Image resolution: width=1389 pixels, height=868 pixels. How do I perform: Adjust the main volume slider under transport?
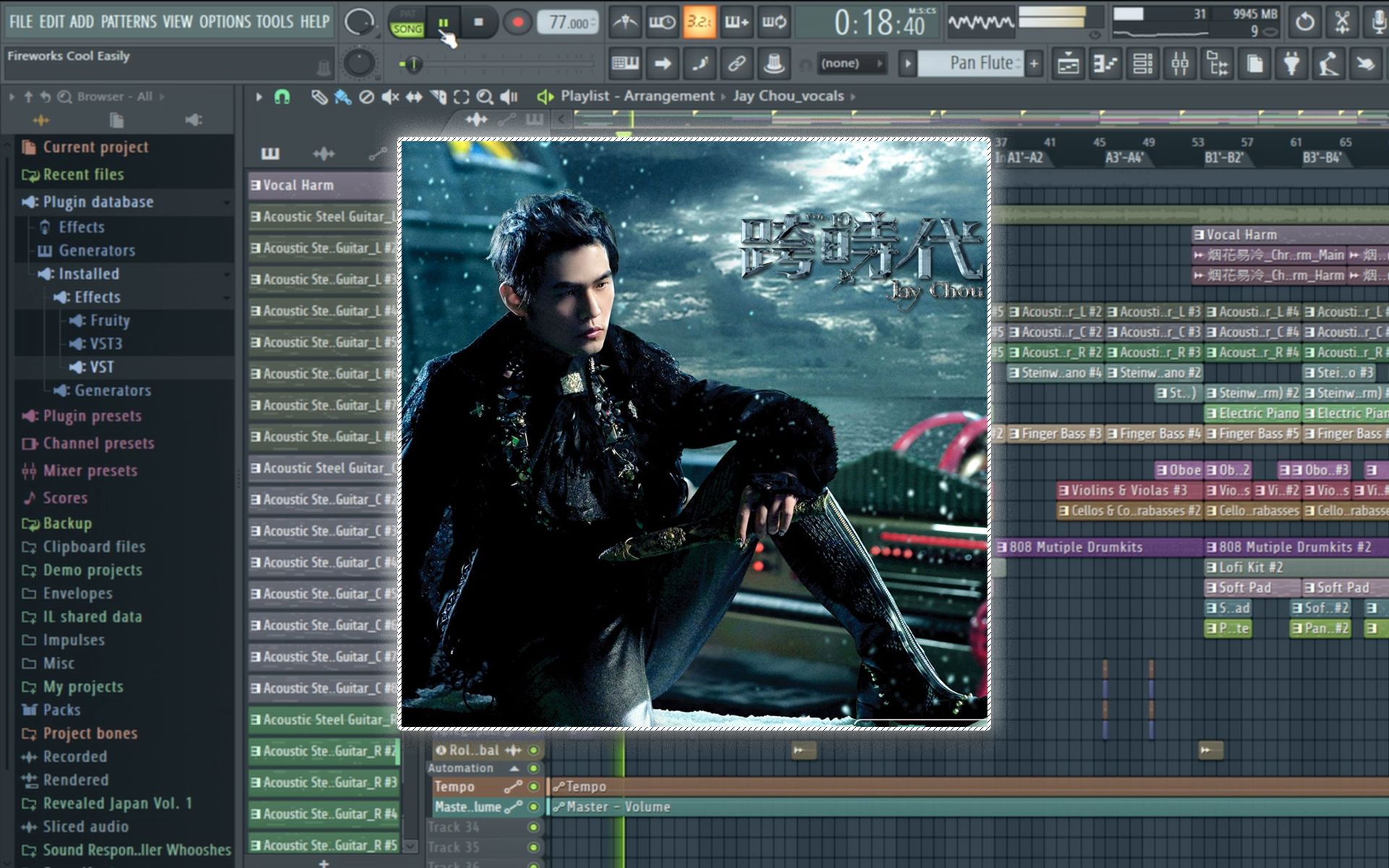497,64
